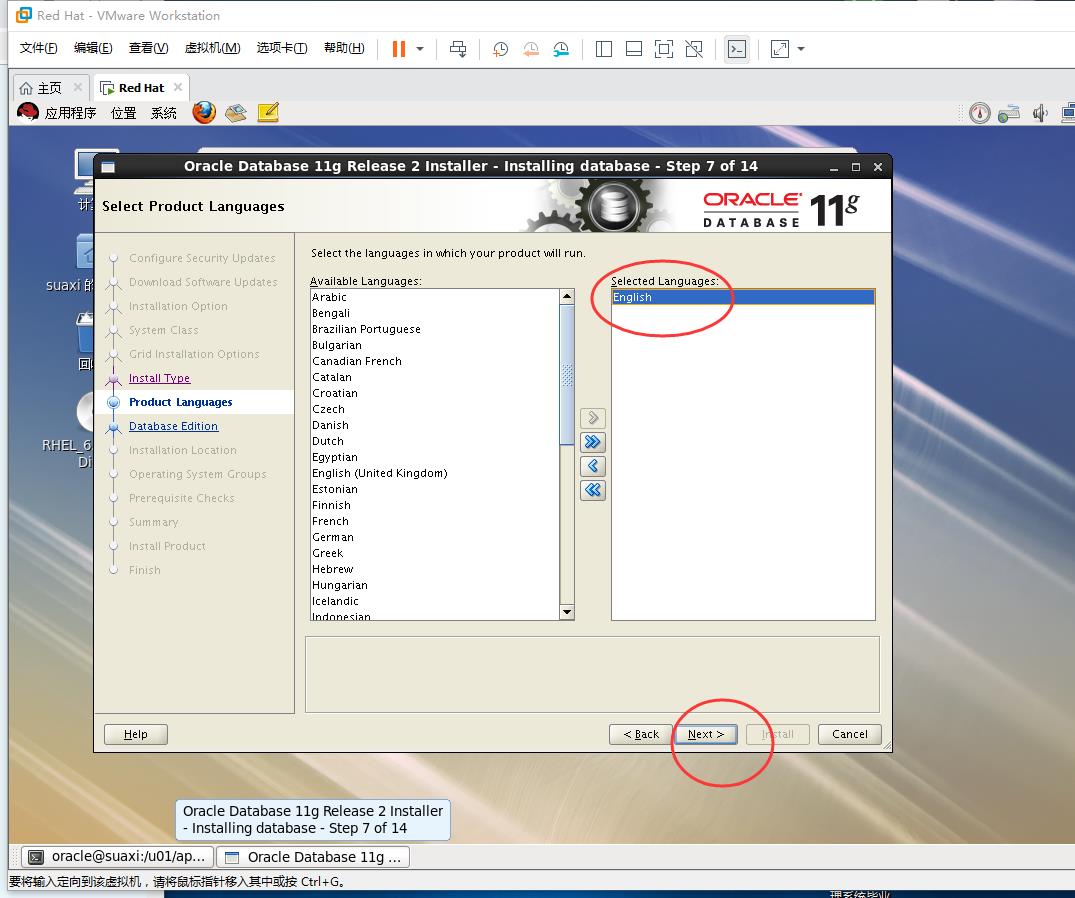Open the 帮助(H) menu
This screenshot has width=1075, height=898.
click(x=344, y=48)
